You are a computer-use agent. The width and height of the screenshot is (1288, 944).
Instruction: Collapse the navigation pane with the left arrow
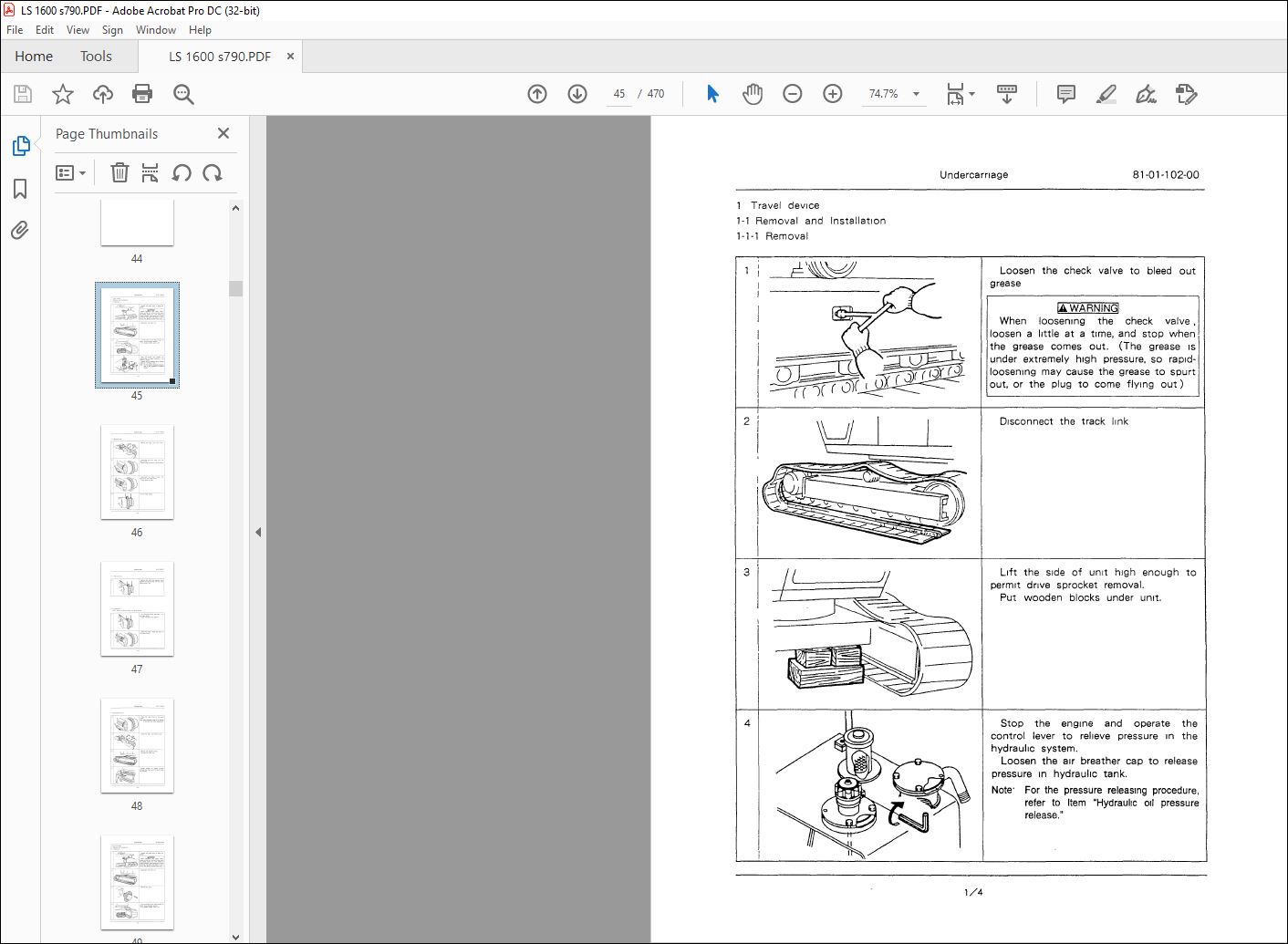[x=258, y=532]
